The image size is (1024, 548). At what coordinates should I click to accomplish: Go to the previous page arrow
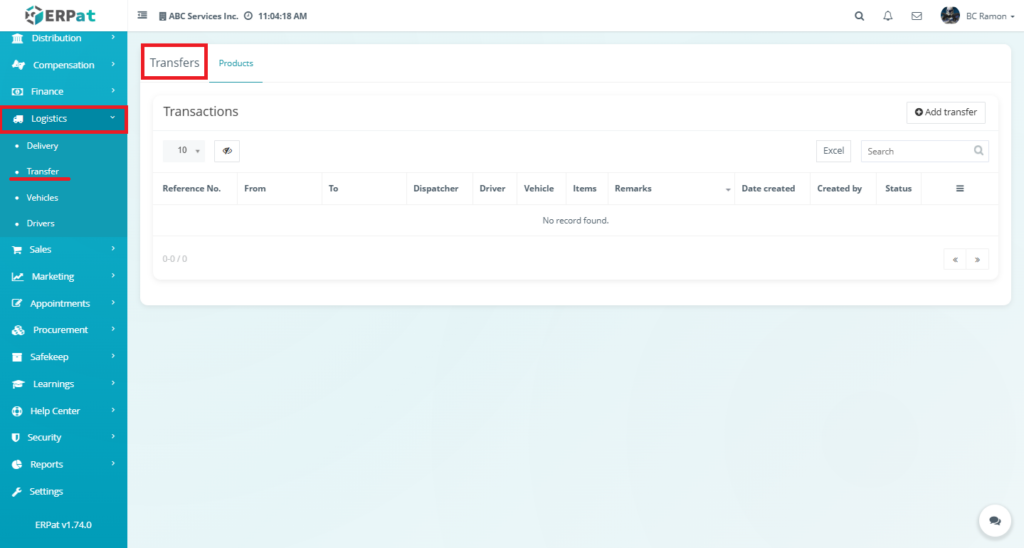tap(955, 259)
